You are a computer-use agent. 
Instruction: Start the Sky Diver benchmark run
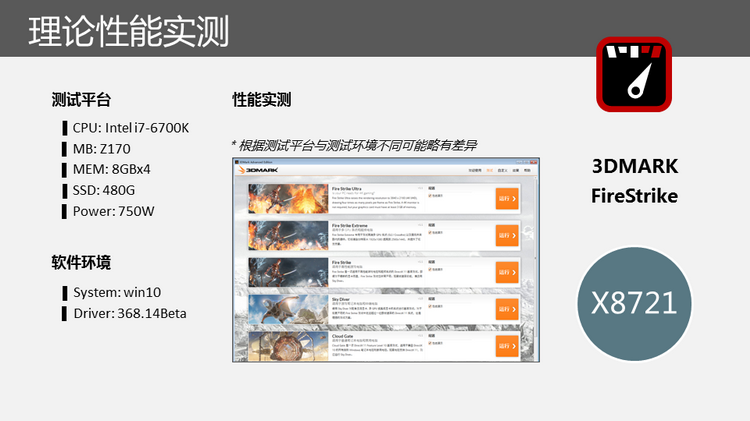click(x=506, y=309)
